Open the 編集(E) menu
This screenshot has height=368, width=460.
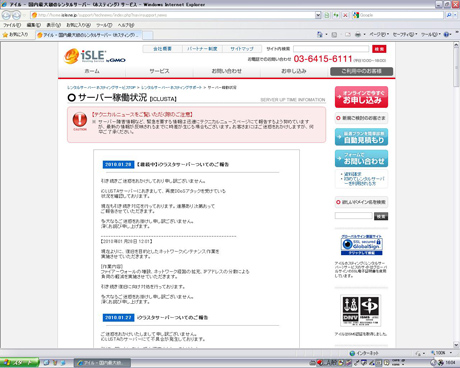34,25
